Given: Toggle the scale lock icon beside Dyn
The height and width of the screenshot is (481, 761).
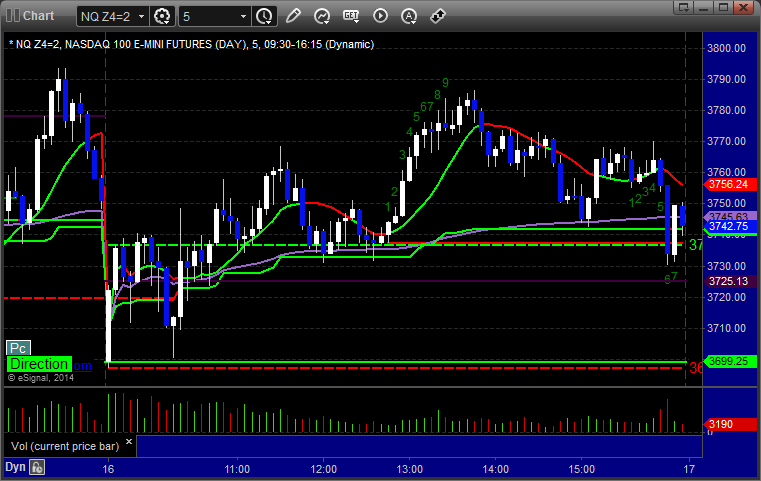Looking at the screenshot, I should click(37, 467).
